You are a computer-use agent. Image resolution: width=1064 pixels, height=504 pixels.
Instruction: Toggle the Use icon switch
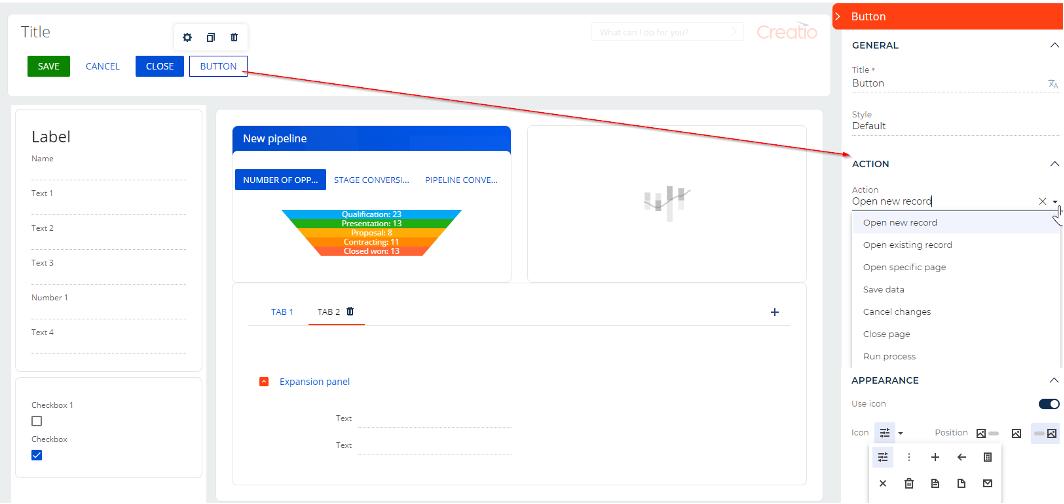[x=1049, y=404]
